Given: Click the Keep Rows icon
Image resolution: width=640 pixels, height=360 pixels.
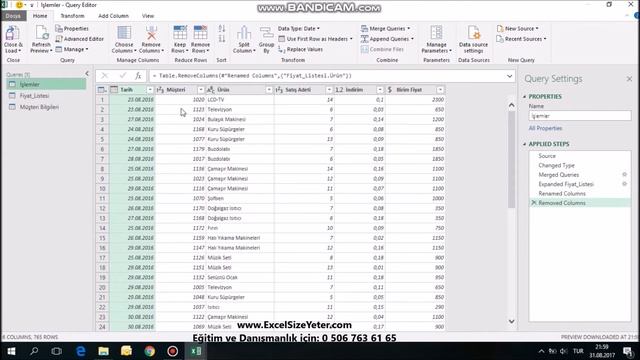Looking at the screenshot, I should click(x=180, y=33).
